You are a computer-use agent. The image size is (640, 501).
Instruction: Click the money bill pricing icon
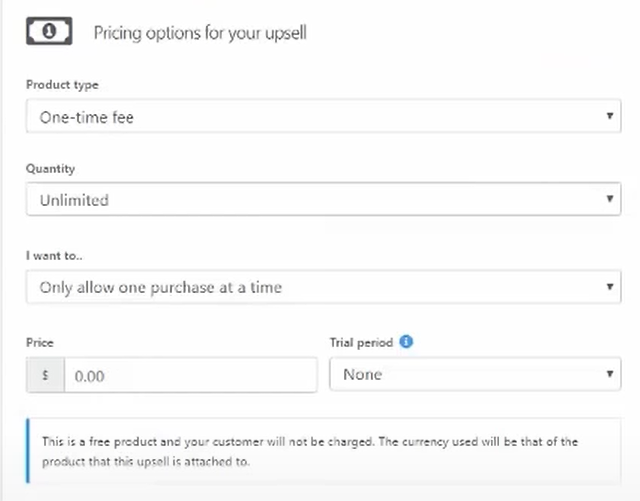(49, 31)
